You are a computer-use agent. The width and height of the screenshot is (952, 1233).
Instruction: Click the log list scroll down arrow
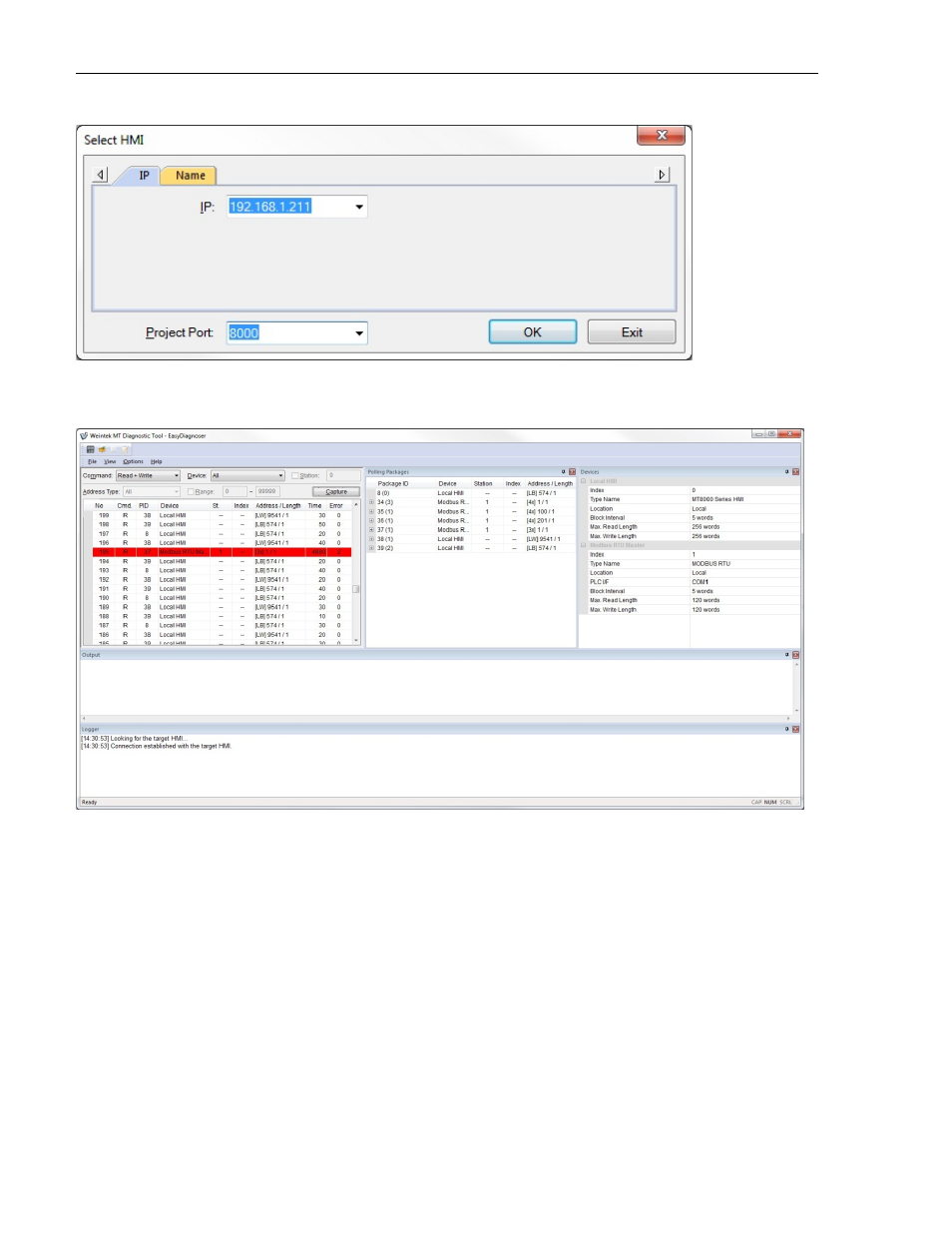(x=355, y=640)
